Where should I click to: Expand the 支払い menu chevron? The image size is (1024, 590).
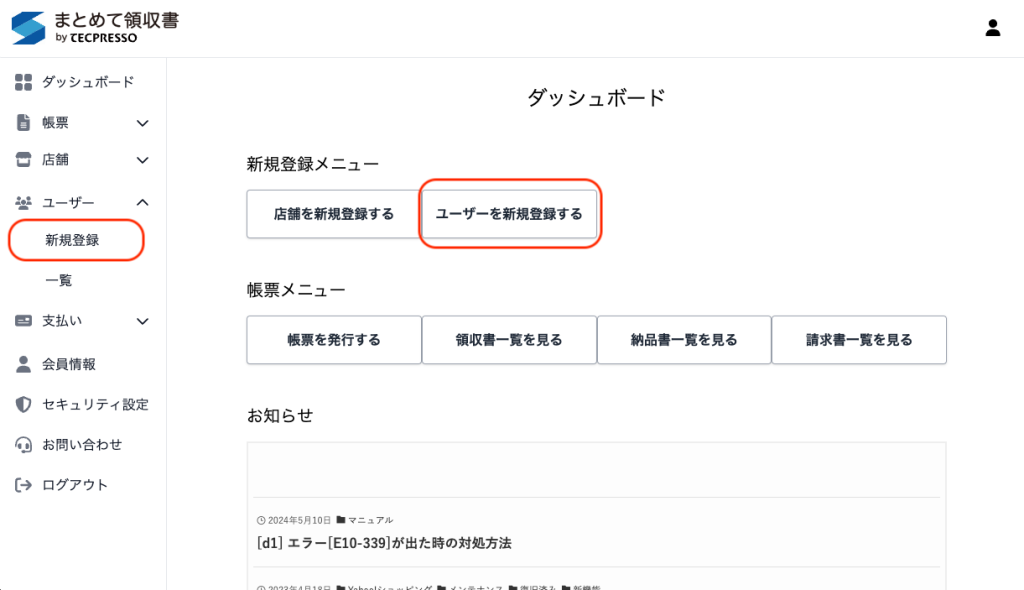coord(143,321)
